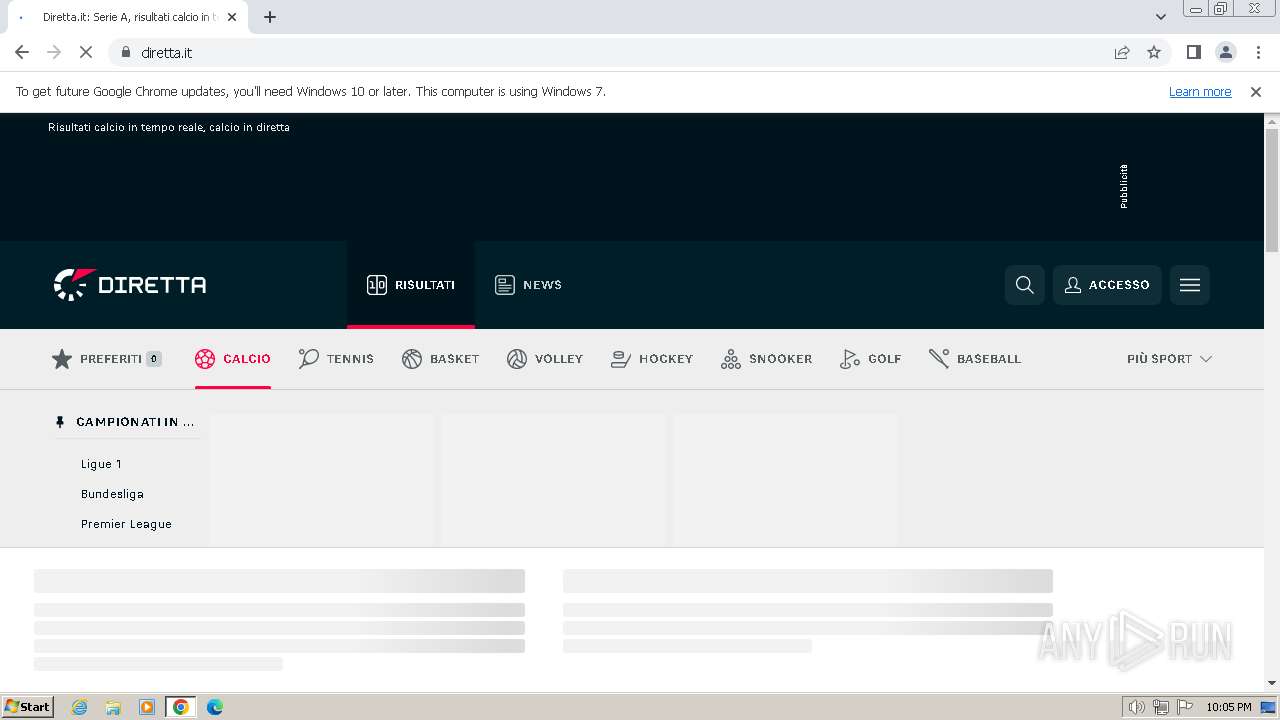Open Windows Media Player from taskbar
Image resolution: width=1280 pixels, height=720 pixels.
[147, 707]
